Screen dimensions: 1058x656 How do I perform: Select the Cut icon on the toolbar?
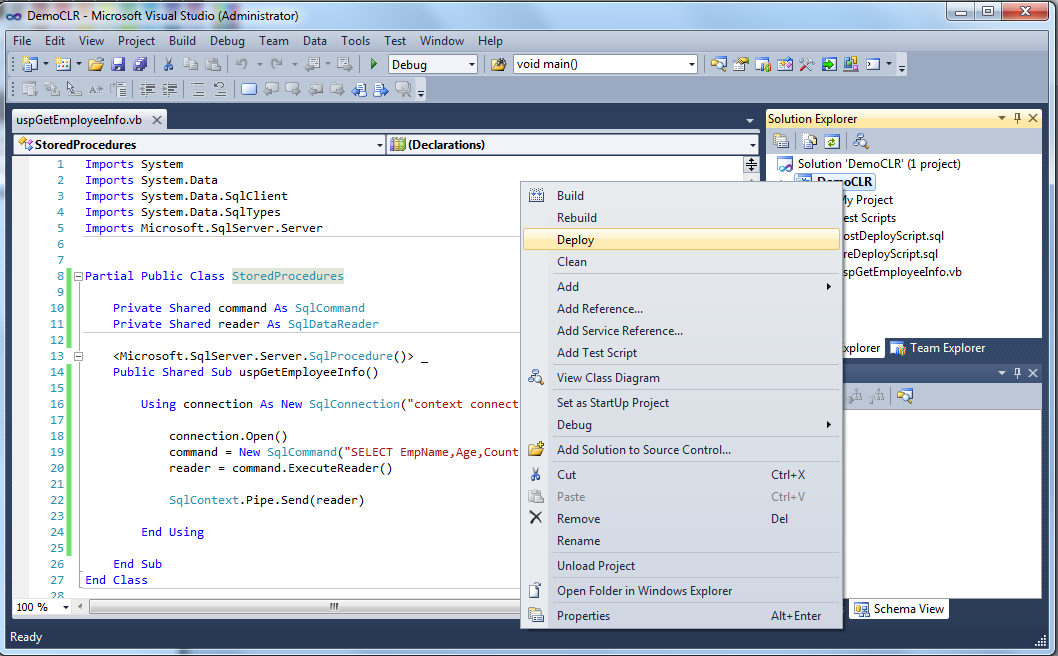[x=167, y=64]
